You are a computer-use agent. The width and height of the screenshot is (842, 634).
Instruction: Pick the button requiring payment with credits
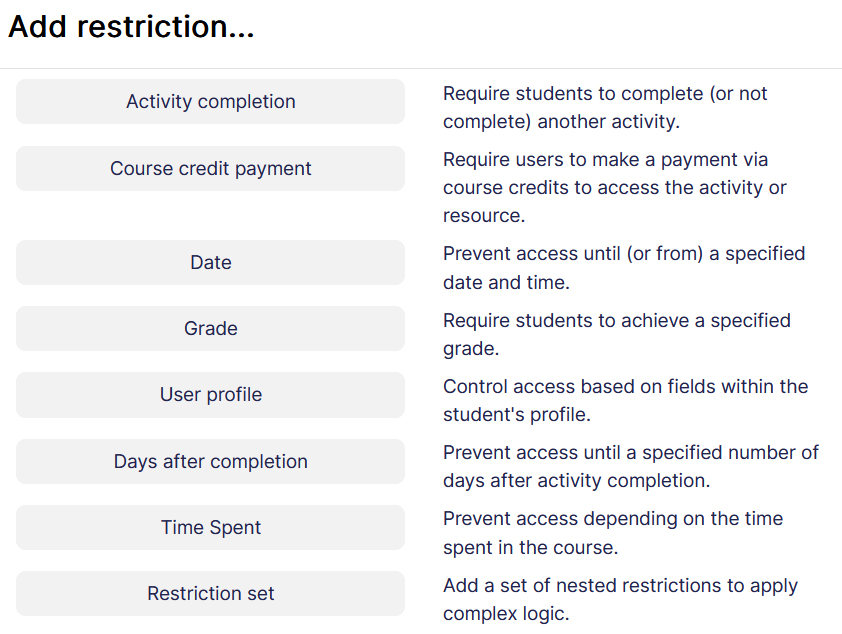point(210,169)
